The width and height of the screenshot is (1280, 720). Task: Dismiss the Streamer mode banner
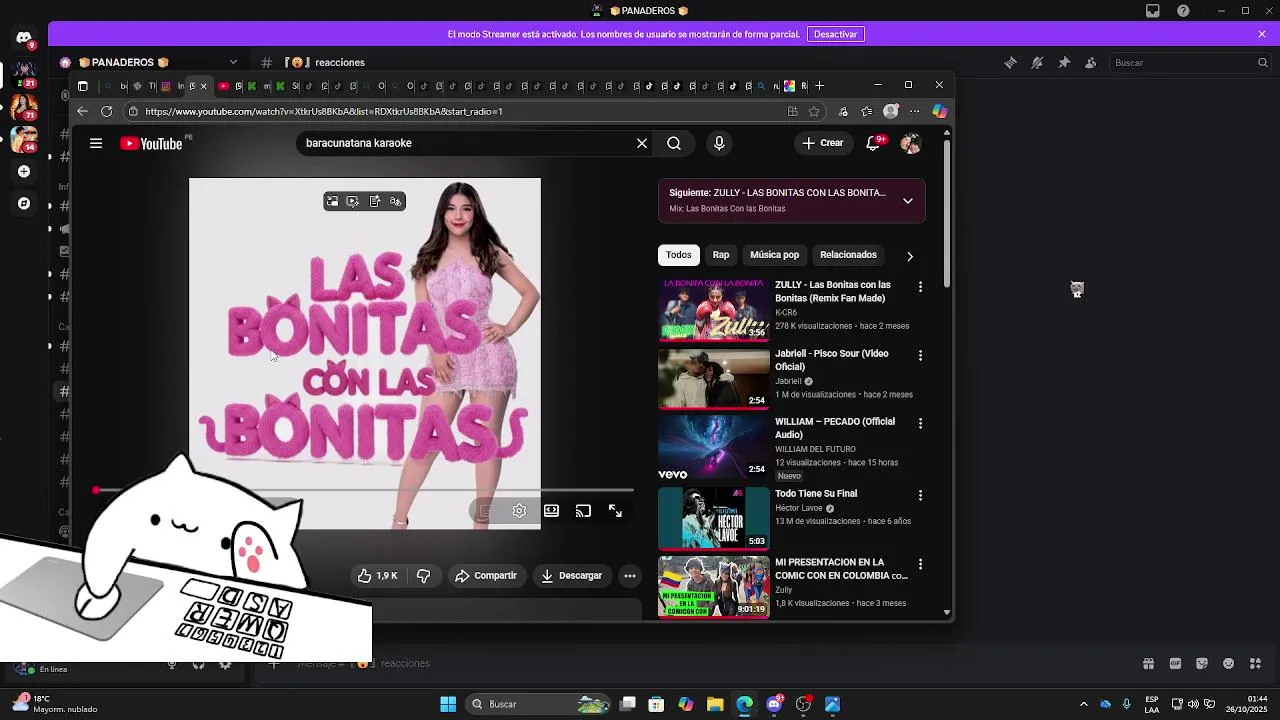click(x=1262, y=34)
